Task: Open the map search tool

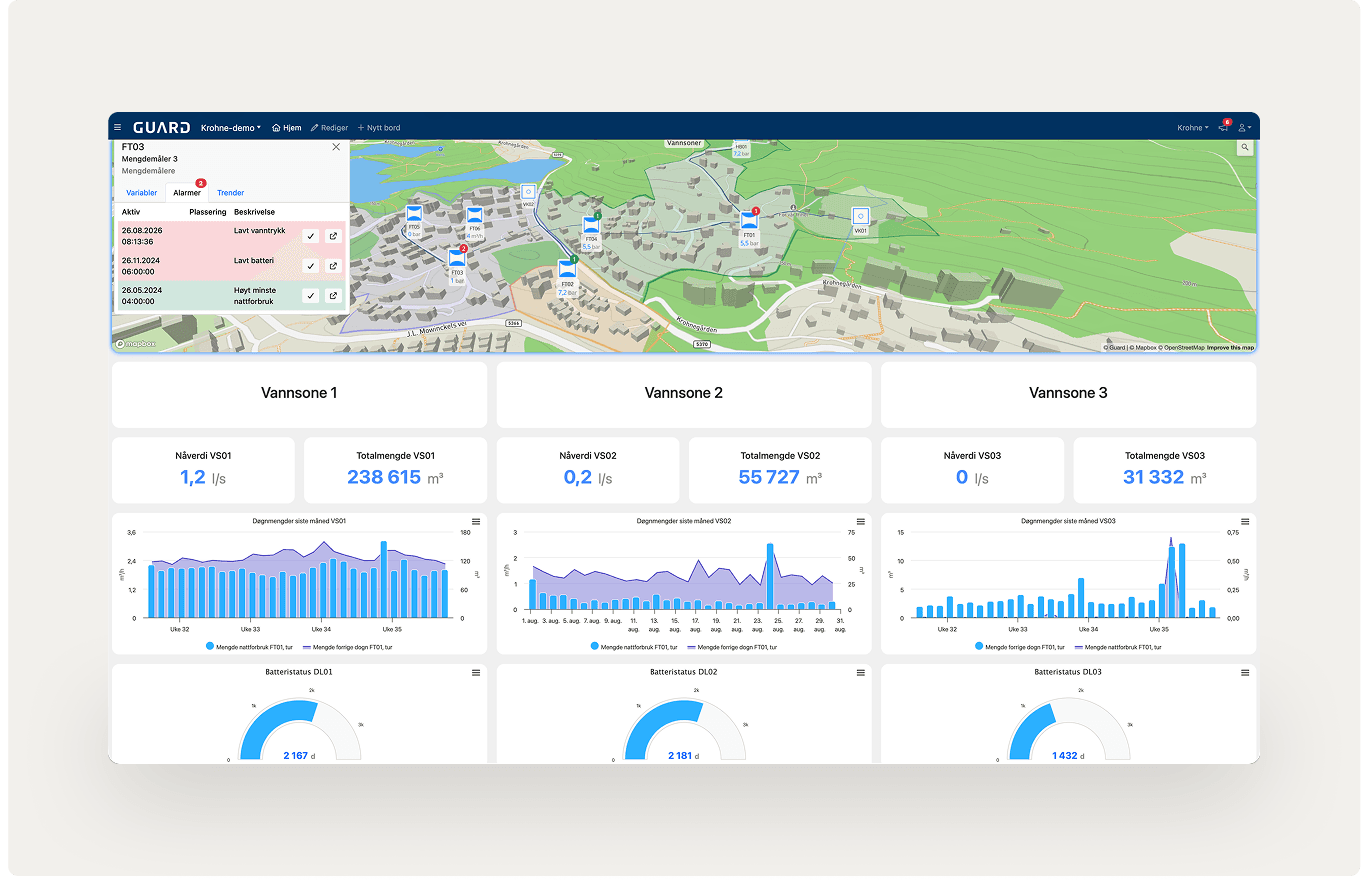Action: pos(1245,148)
